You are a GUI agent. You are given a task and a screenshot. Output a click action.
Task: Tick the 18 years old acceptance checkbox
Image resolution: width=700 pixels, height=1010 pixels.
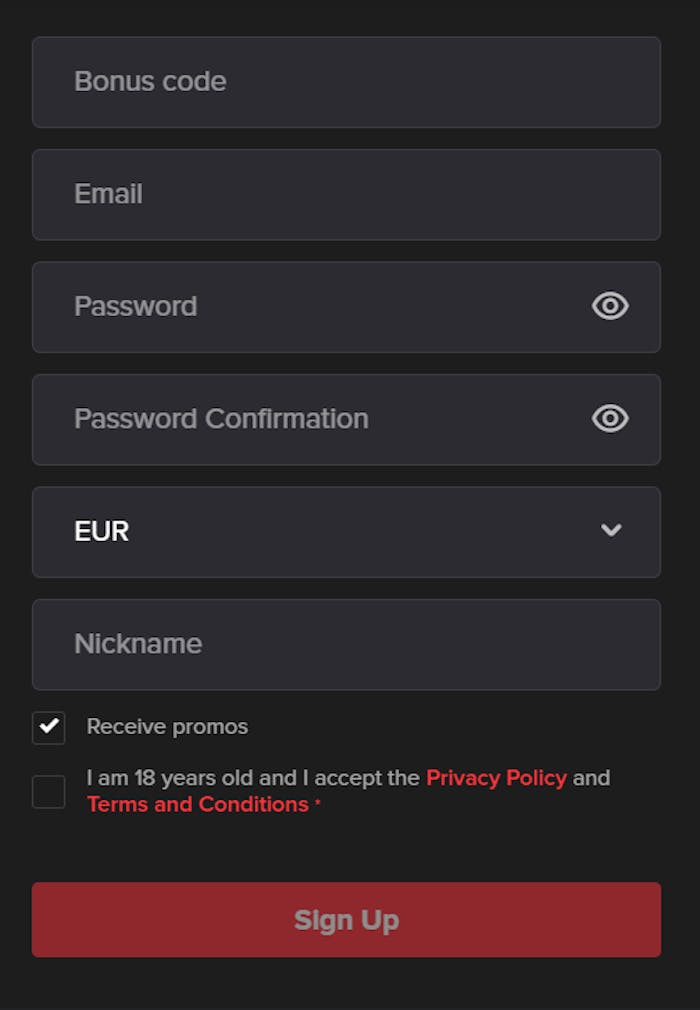(x=49, y=792)
